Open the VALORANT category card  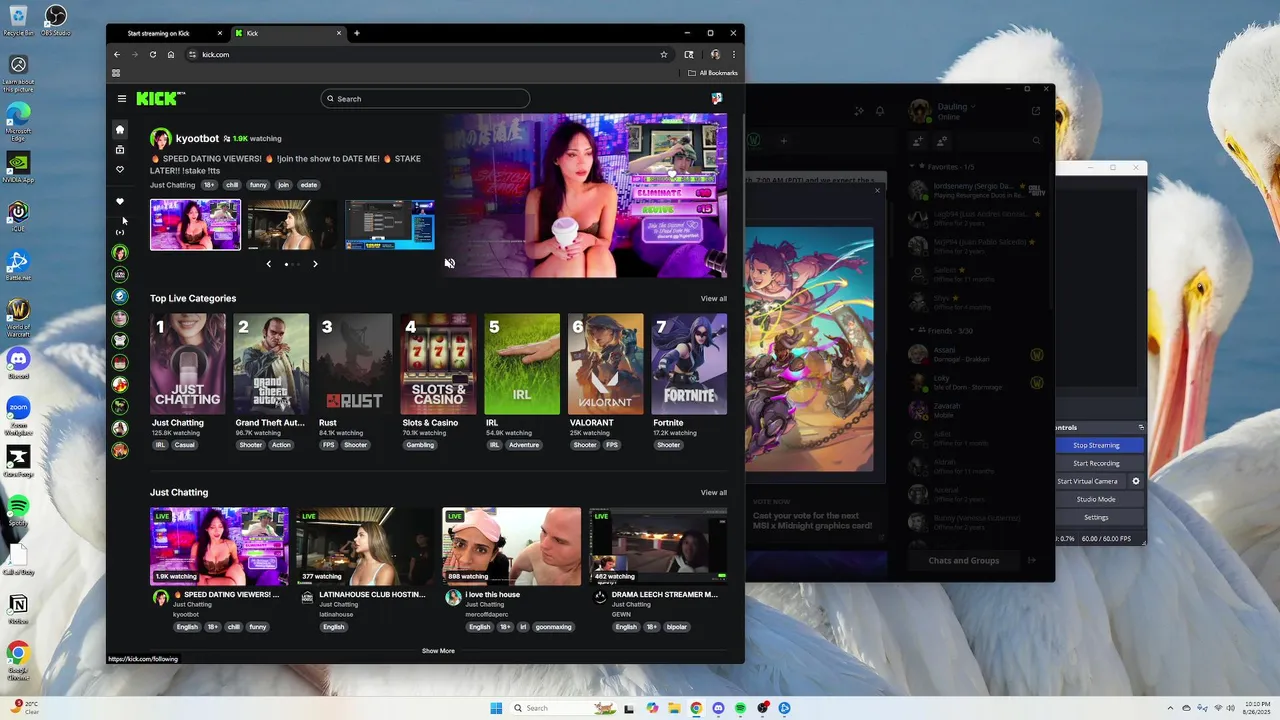[606, 364]
